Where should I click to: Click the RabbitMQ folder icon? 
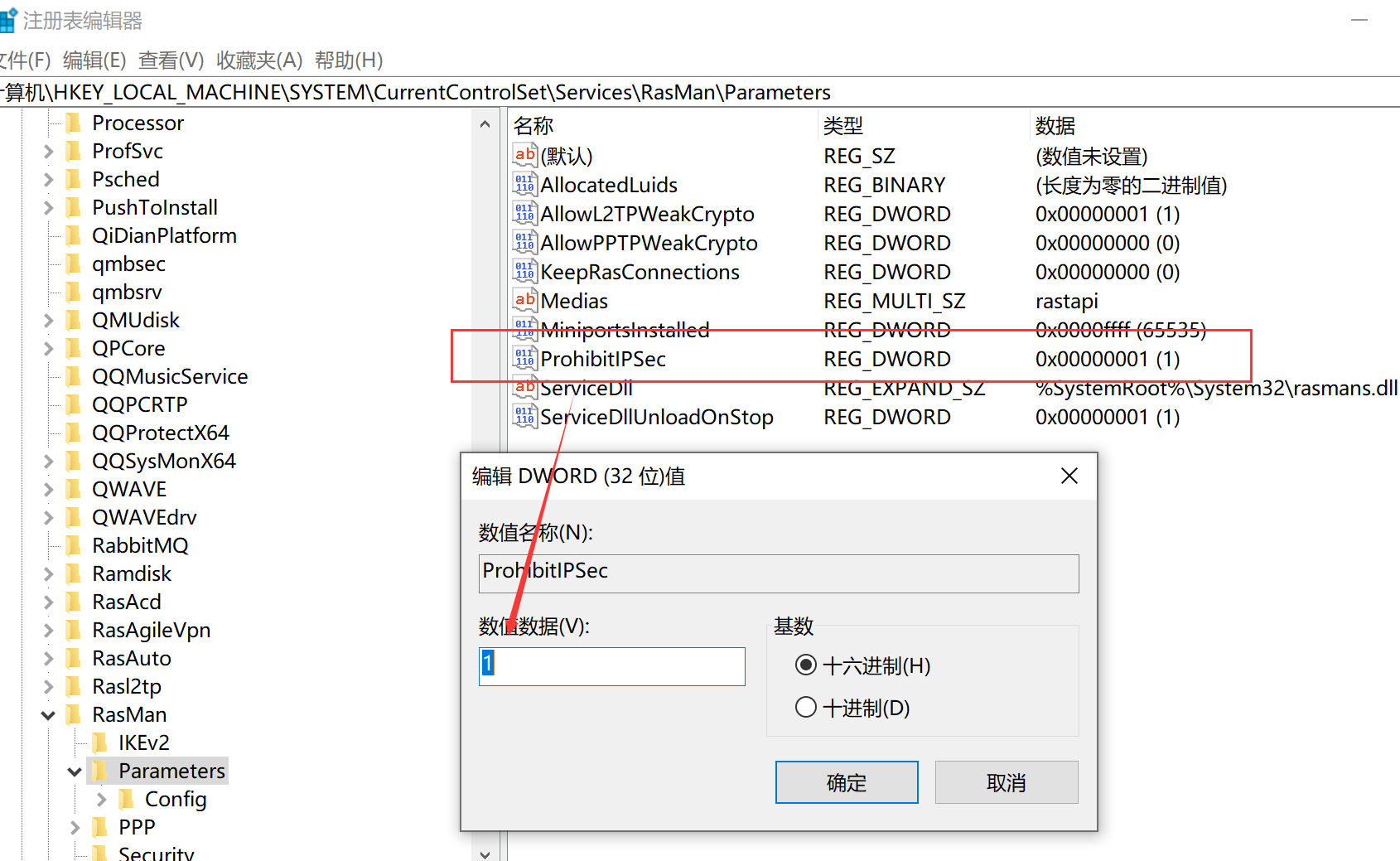(x=74, y=545)
